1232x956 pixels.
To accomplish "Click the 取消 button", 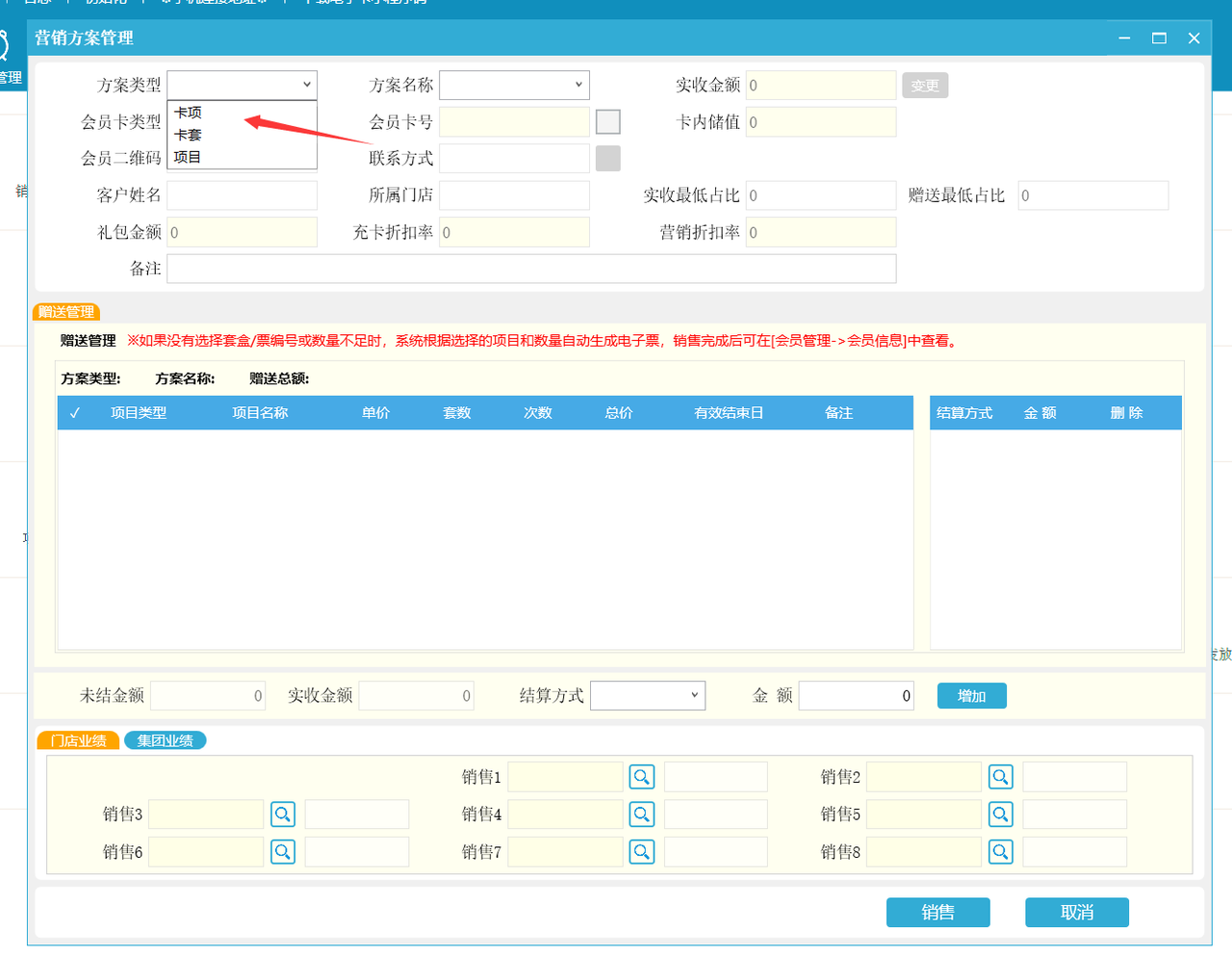I will [x=1076, y=913].
